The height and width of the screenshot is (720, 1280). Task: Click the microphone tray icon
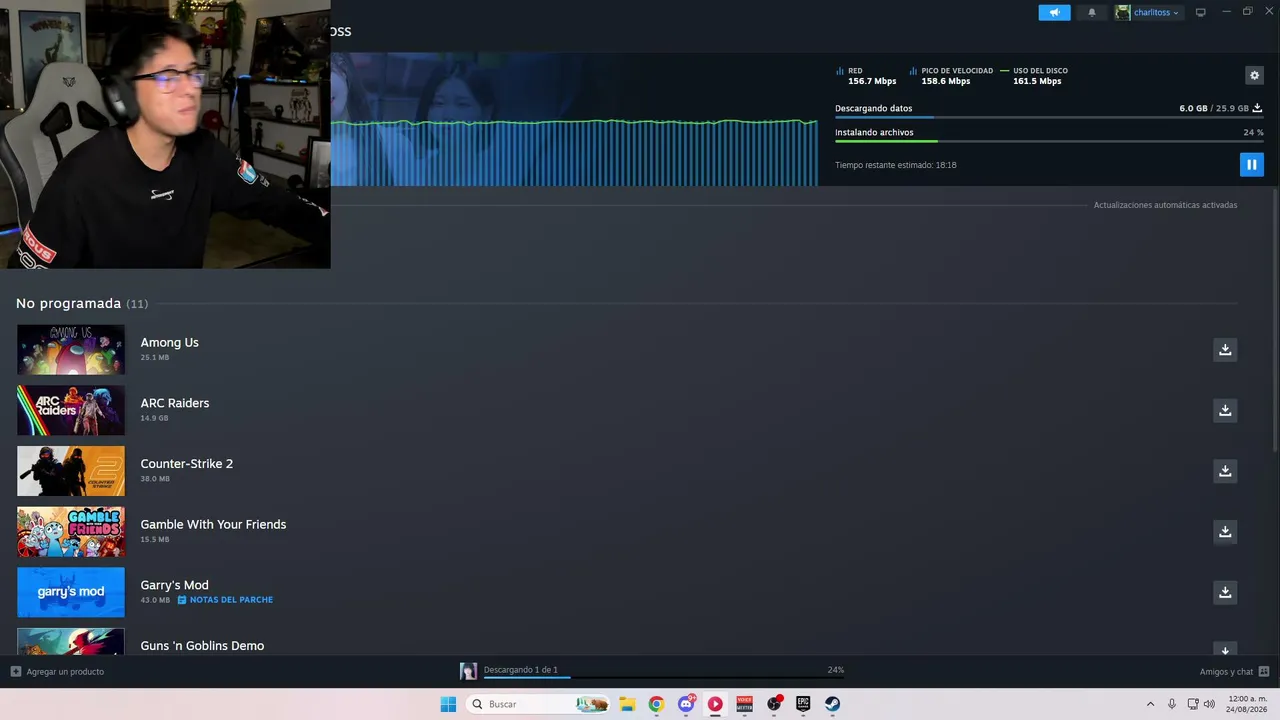click(1172, 704)
